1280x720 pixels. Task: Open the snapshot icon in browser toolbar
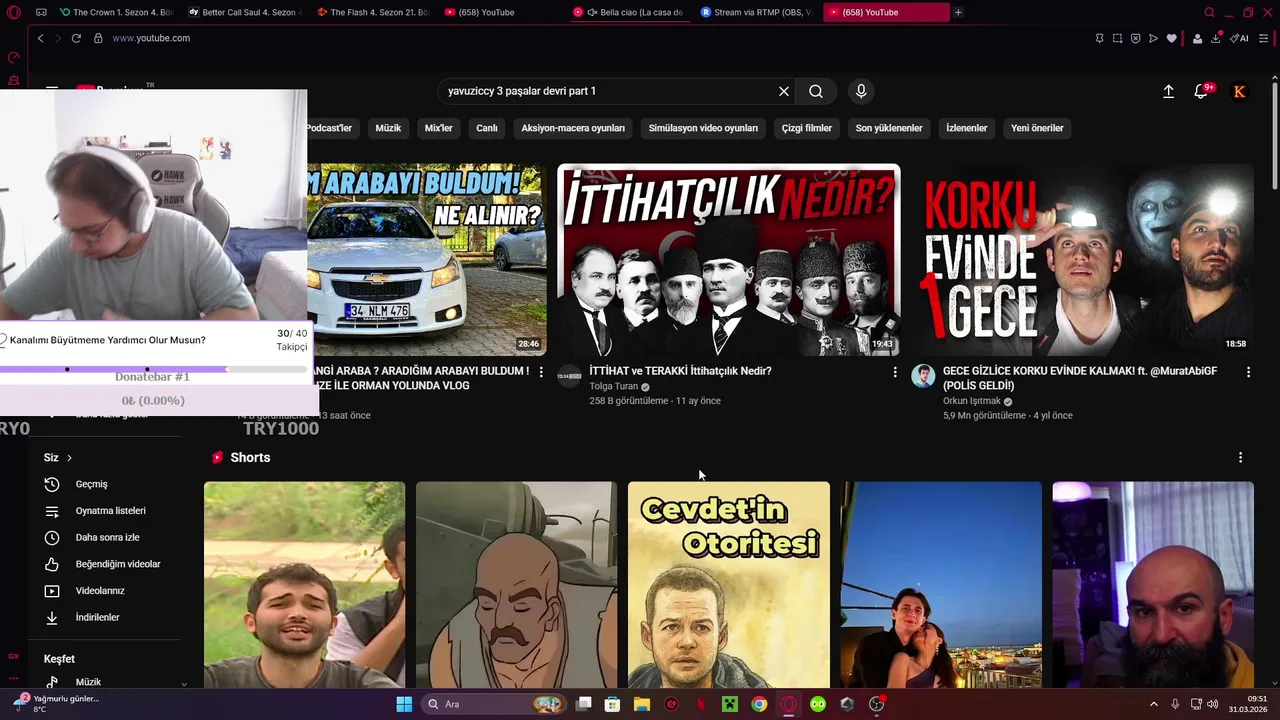click(1117, 38)
